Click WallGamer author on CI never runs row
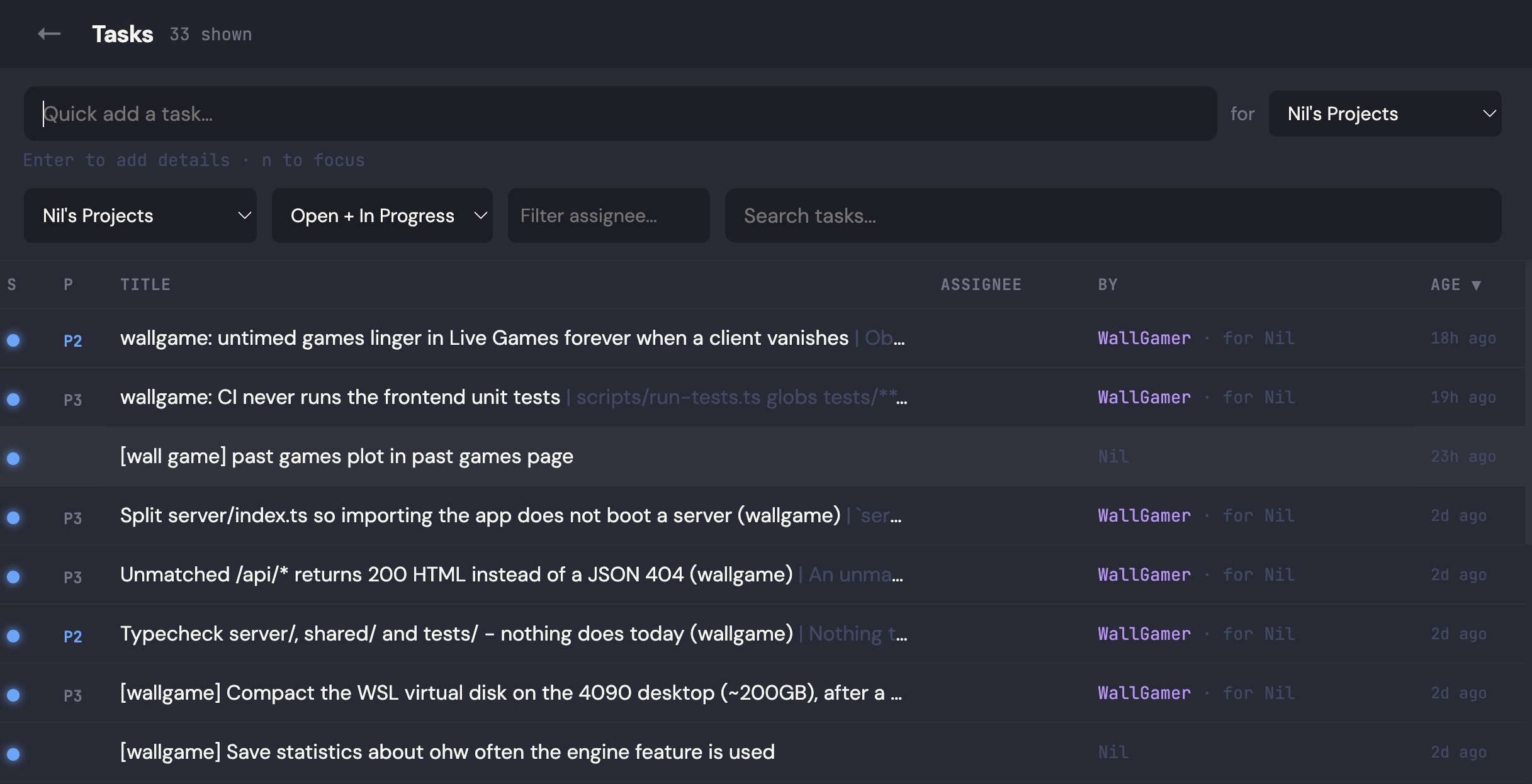The image size is (1532, 784). click(1144, 398)
